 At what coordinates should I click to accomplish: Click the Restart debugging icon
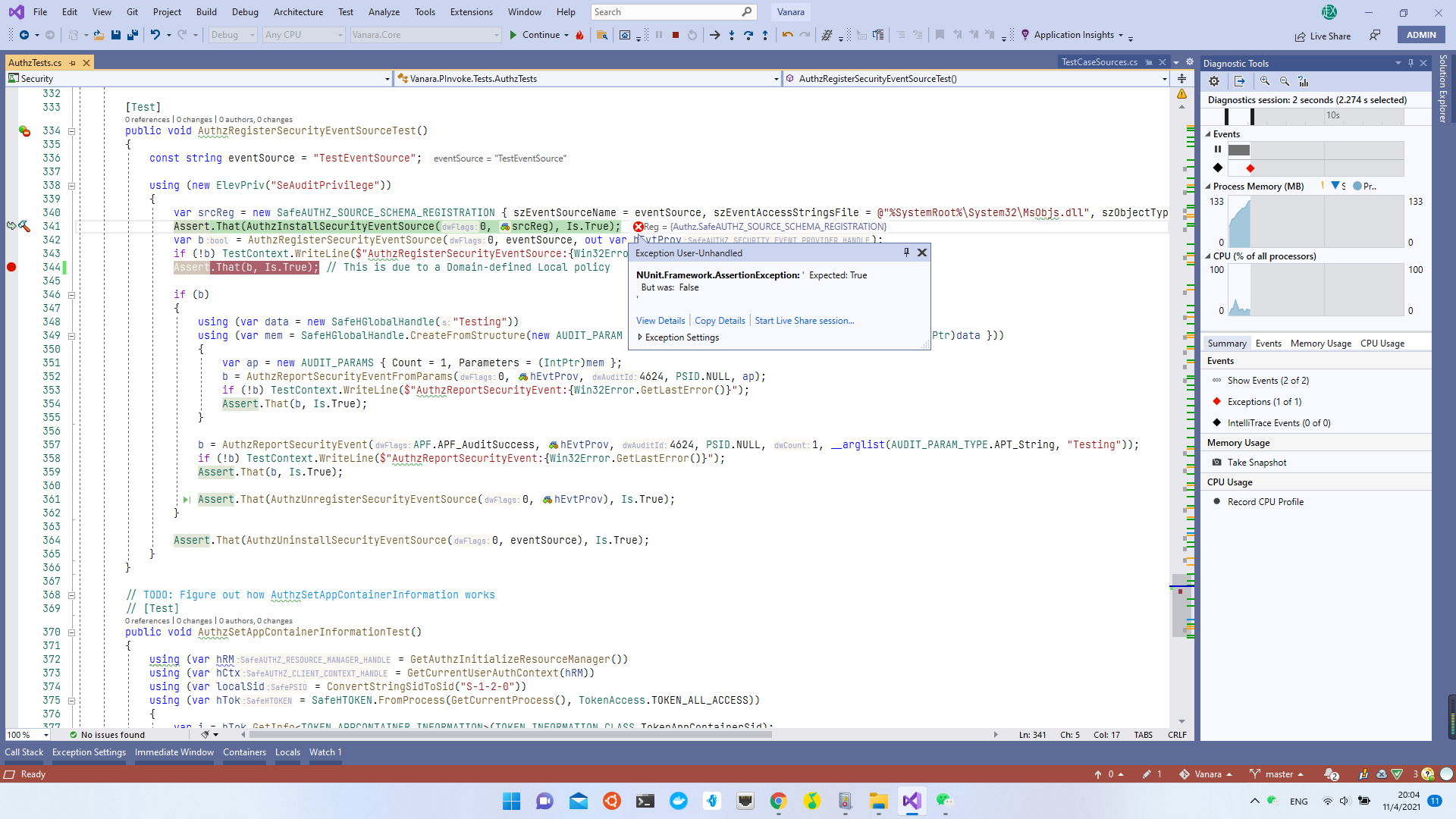coord(692,35)
